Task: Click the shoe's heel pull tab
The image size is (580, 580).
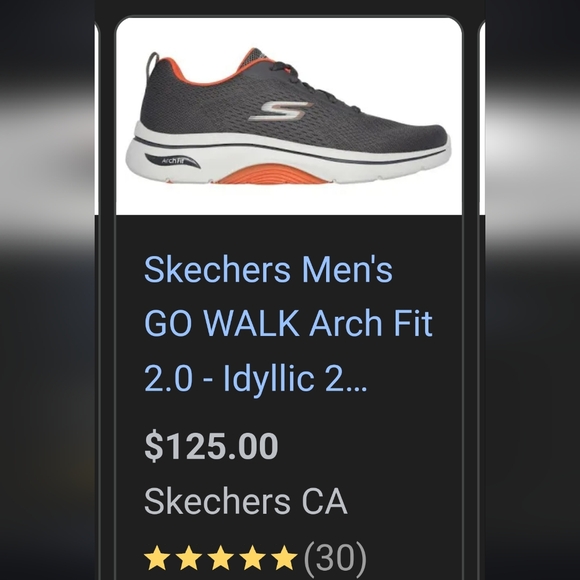Action: click(152, 63)
